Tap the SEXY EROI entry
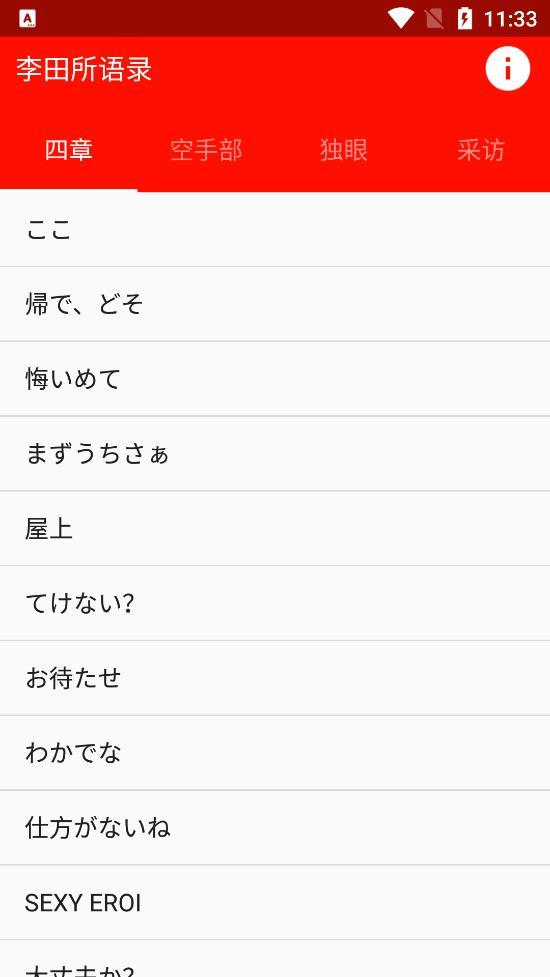The height and width of the screenshot is (977, 550). pos(275,902)
